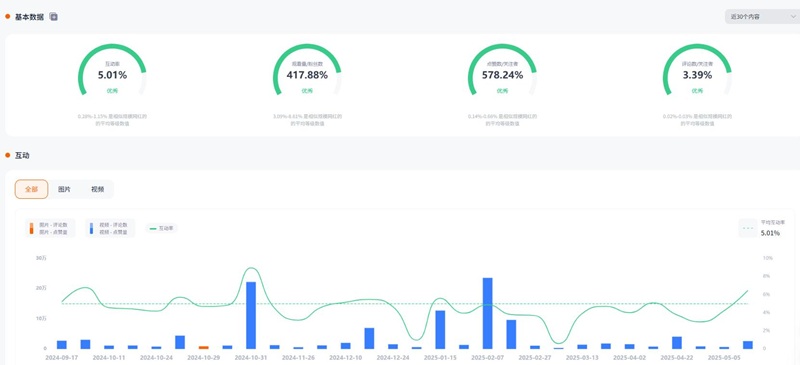Click the 2025-05-05 date label
The height and width of the screenshot is (365, 800).
coord(724,358)
